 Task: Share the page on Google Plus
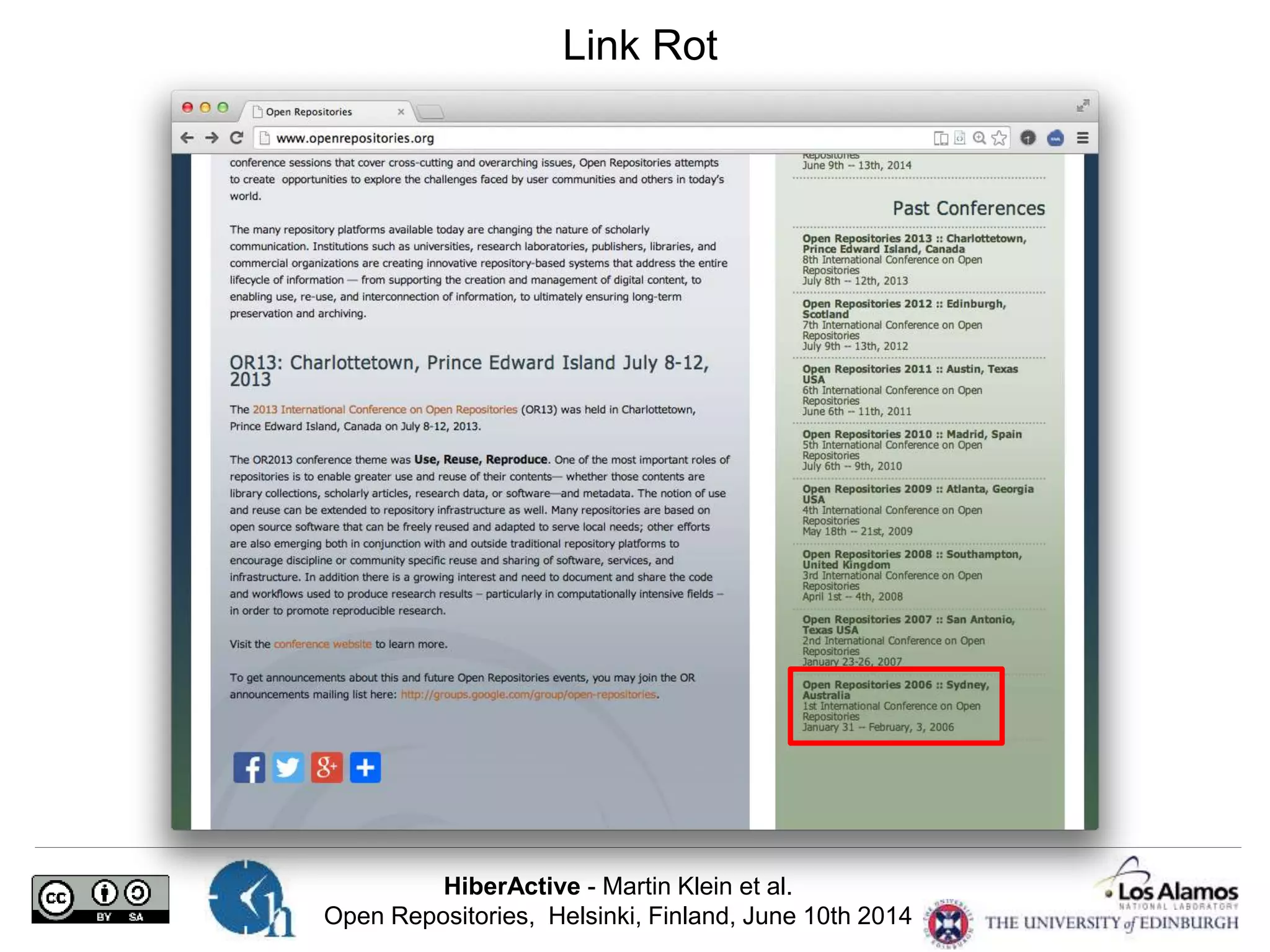tap(327, 767)
